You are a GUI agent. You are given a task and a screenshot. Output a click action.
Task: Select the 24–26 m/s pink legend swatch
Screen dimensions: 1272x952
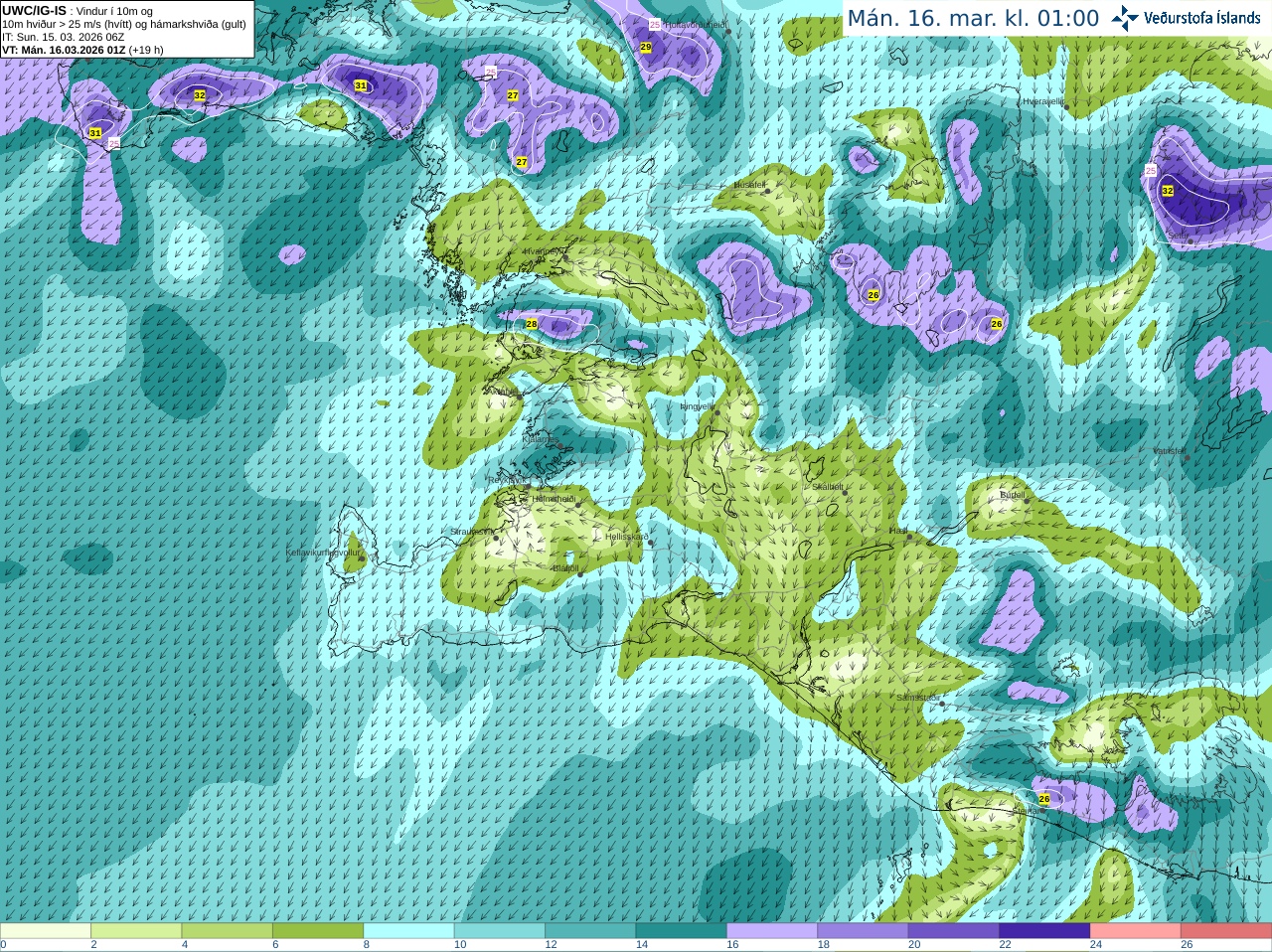[1135, 931]
